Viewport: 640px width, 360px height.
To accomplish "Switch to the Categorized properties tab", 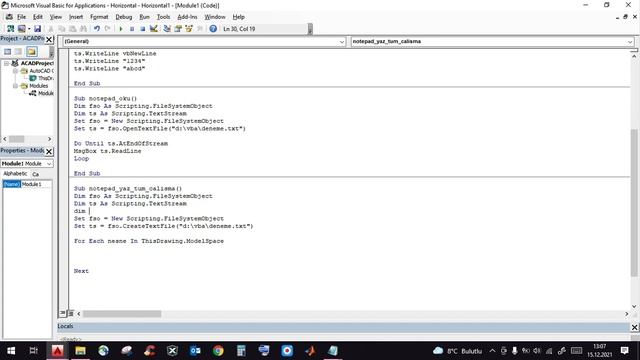I will pos(36,174).
